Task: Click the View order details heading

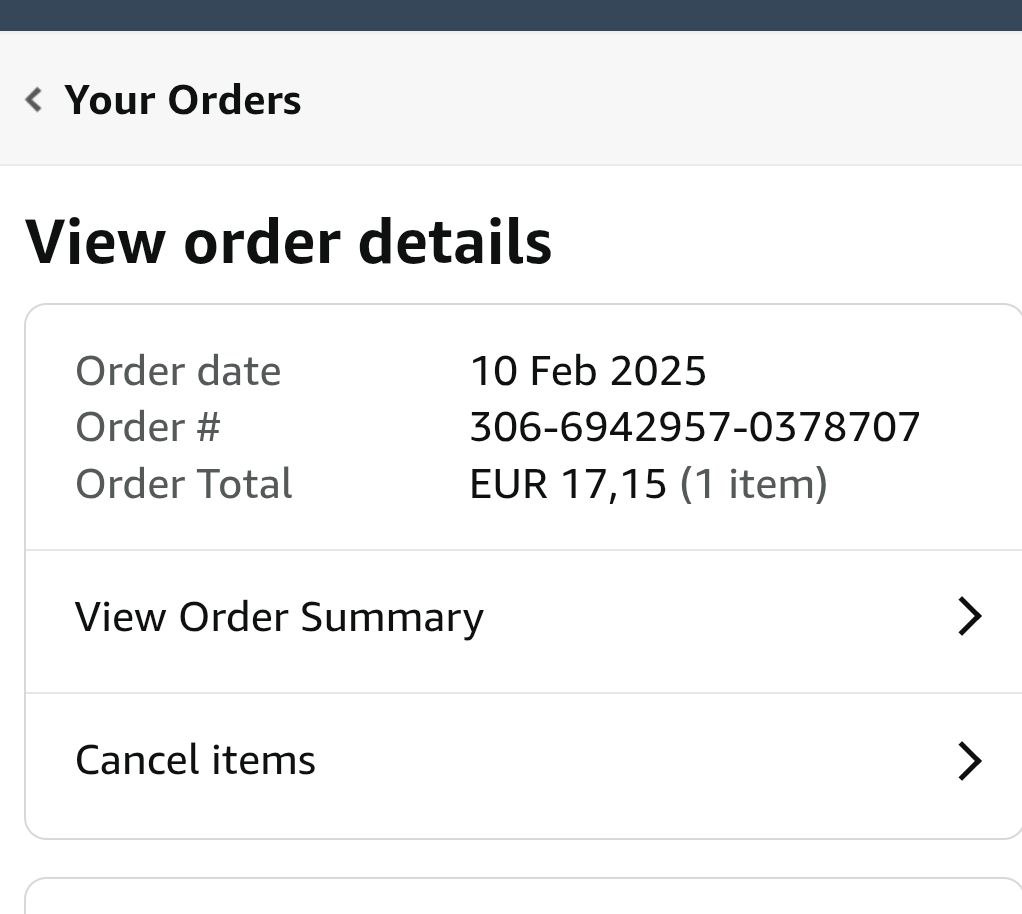Action: 288,242
